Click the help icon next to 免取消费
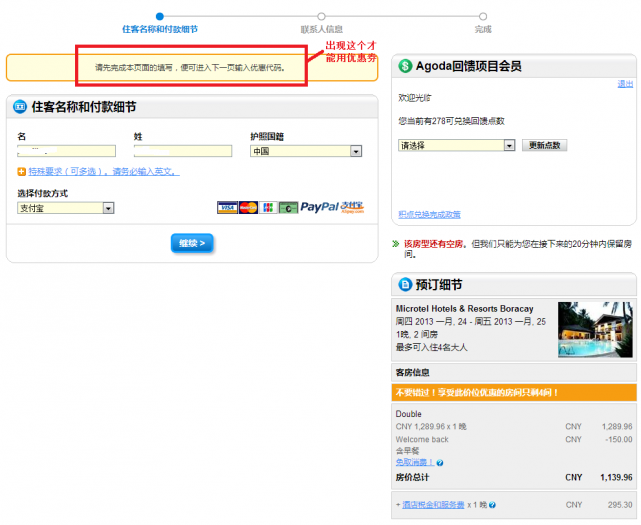The height and width of the screenshot is (525, 641). (x=439, y=463)
